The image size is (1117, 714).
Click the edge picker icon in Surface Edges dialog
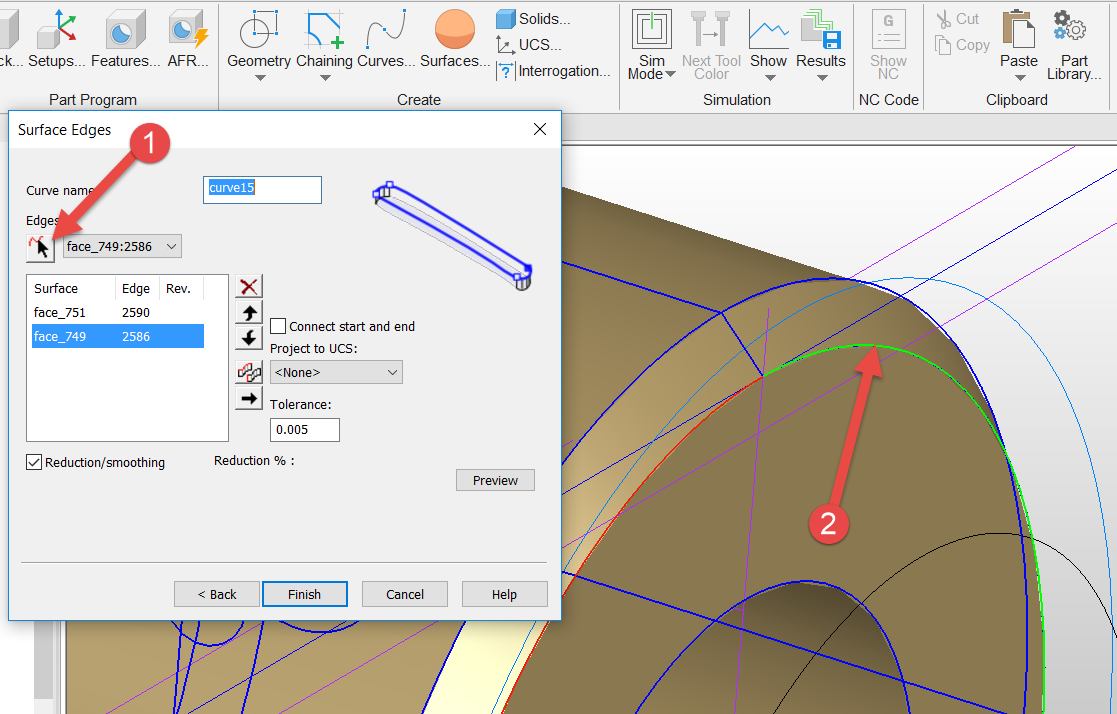(x=40, y=246)
